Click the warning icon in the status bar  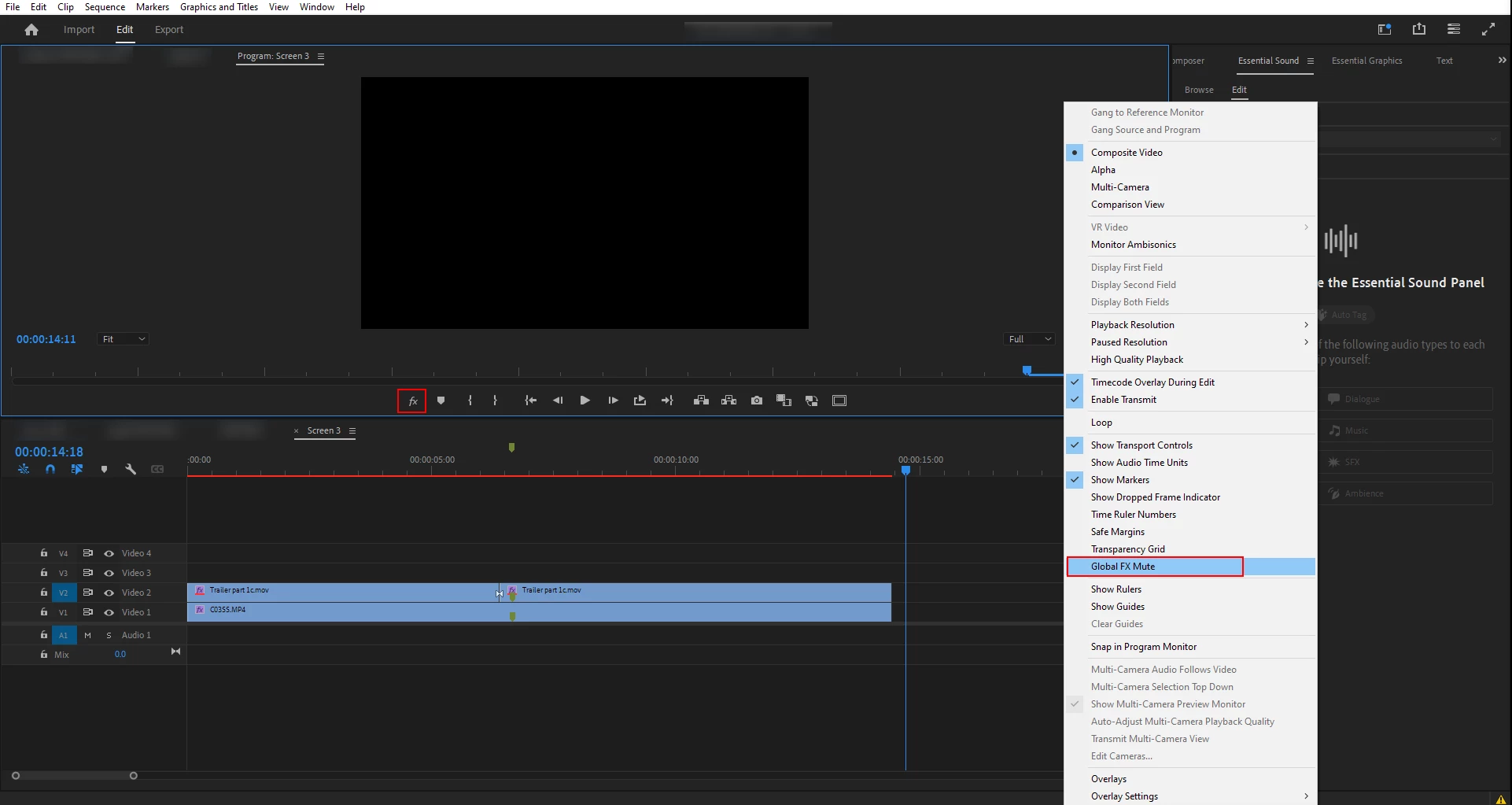[x=1501, y=799]
